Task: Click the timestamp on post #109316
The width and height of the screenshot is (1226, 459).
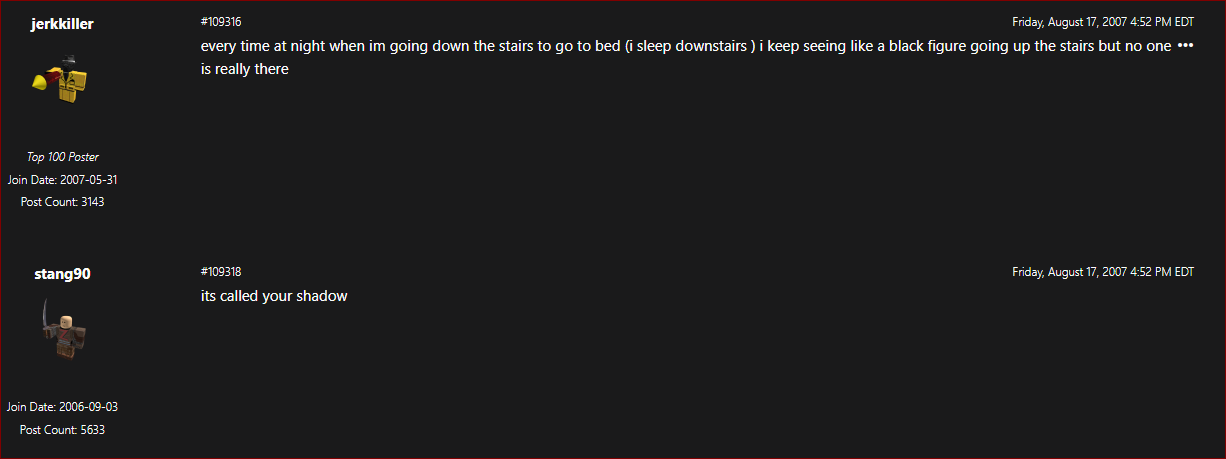Action: (1102, 21)
